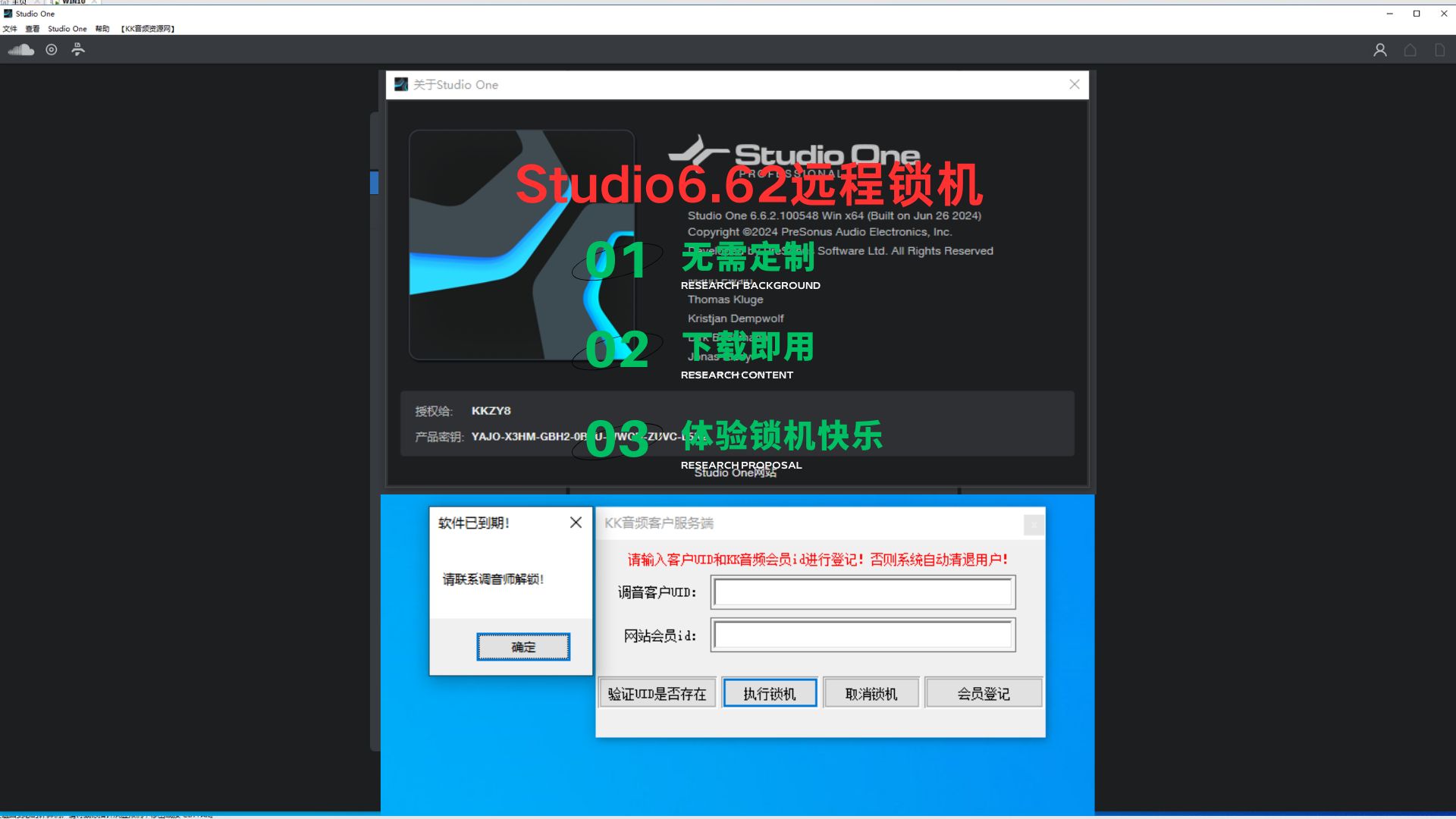Viewport: 1456px width, 819px height.
Task: Focus the 网站会员id input field
Action: [x=863, y=635]
